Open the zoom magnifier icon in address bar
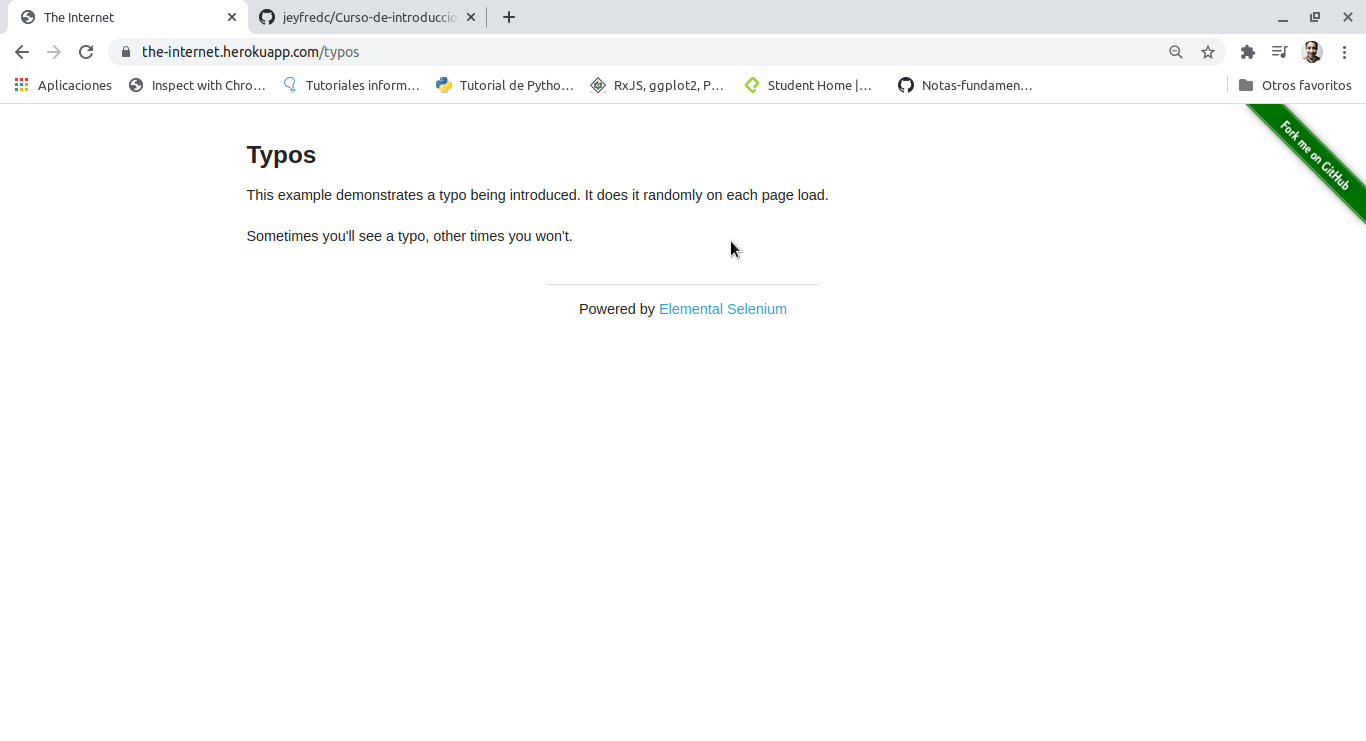 (1176, 52)
